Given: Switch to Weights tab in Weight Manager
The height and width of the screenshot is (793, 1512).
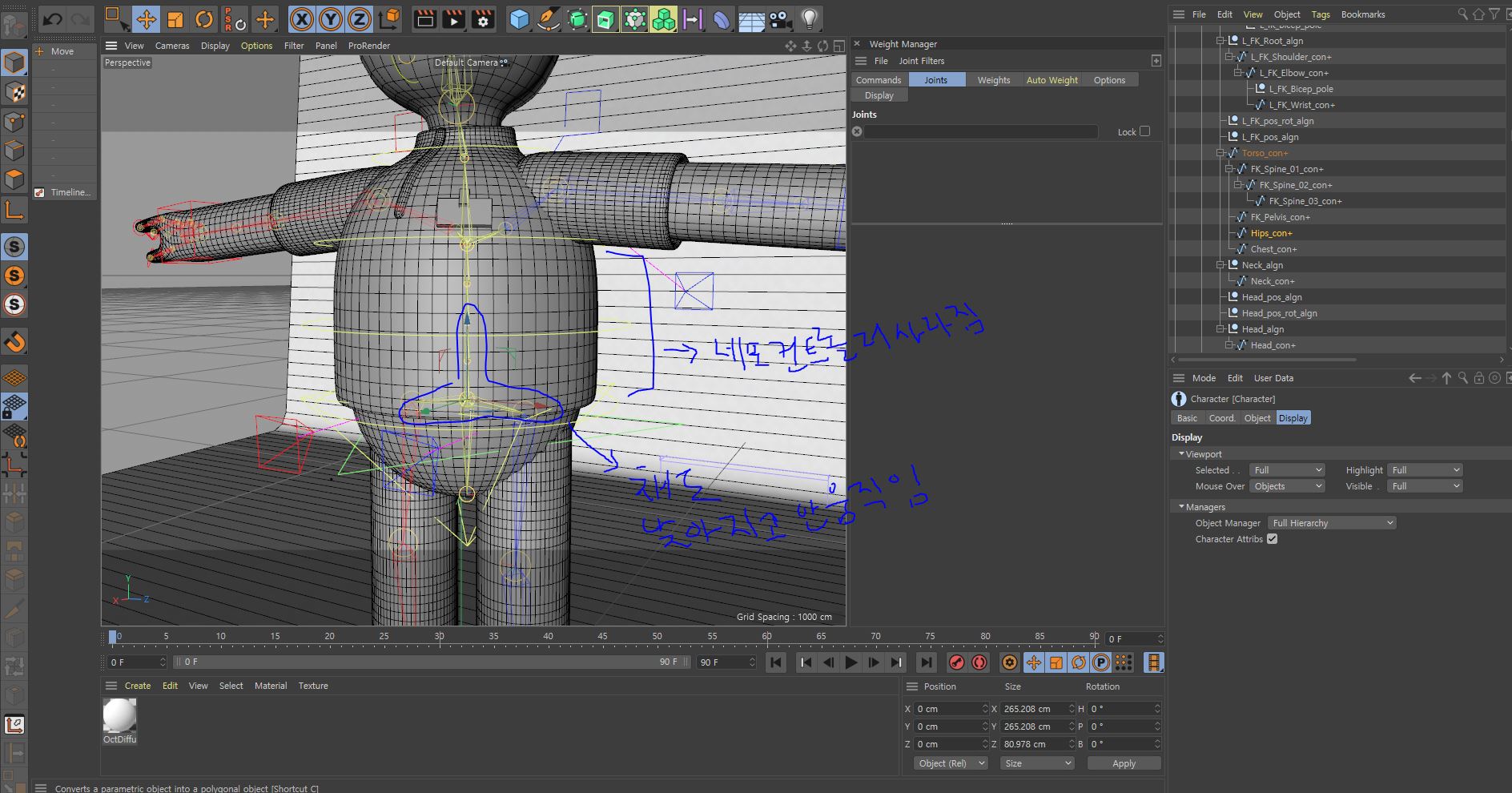Looking at the screenshot, I should [x=994, y=80].
